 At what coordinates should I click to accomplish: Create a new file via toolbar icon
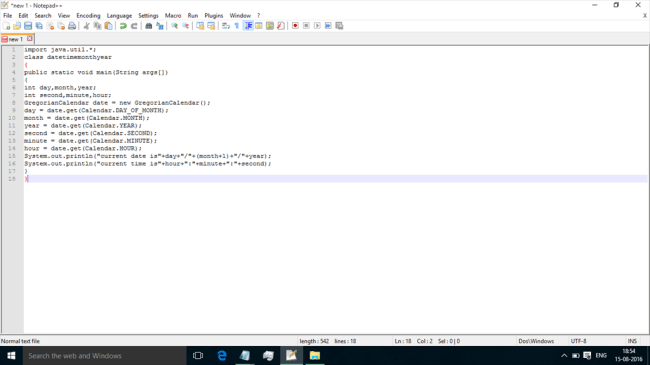(6, 26)
